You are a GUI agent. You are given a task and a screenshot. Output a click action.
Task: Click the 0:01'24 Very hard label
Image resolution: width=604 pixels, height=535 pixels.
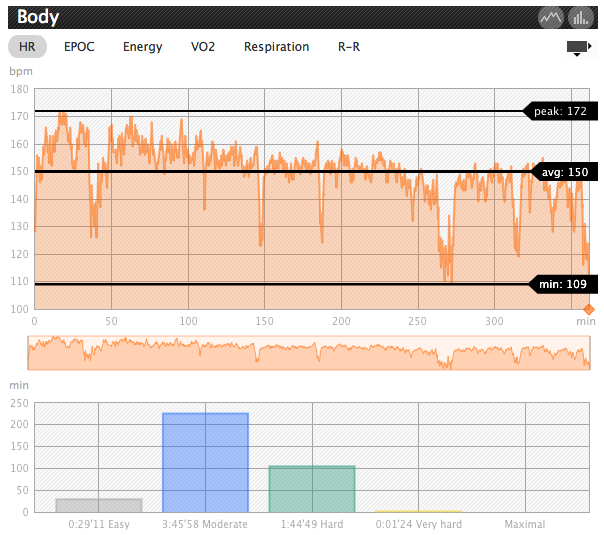(419, 524)
